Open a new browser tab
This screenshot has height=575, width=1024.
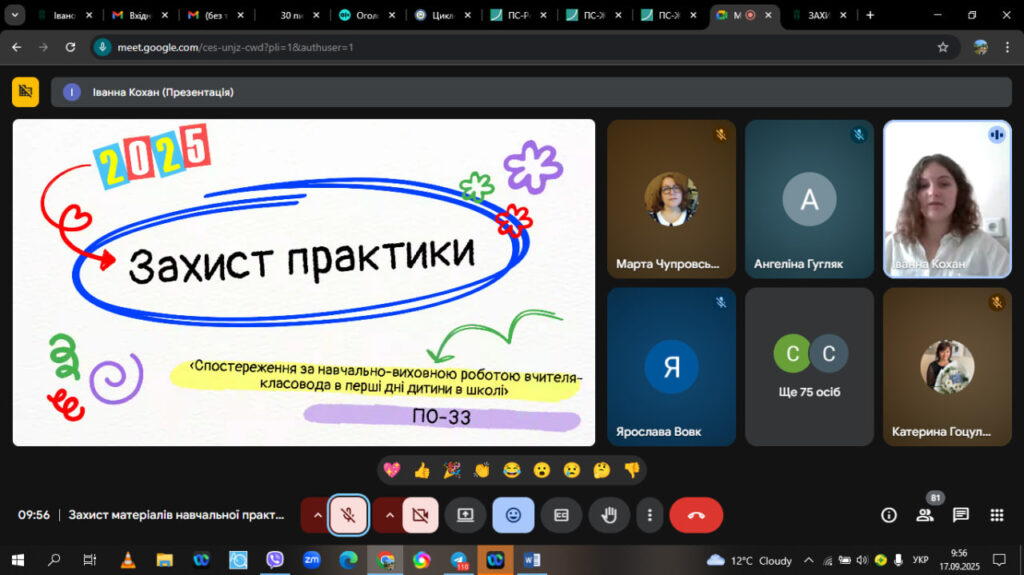pos(870,15)
